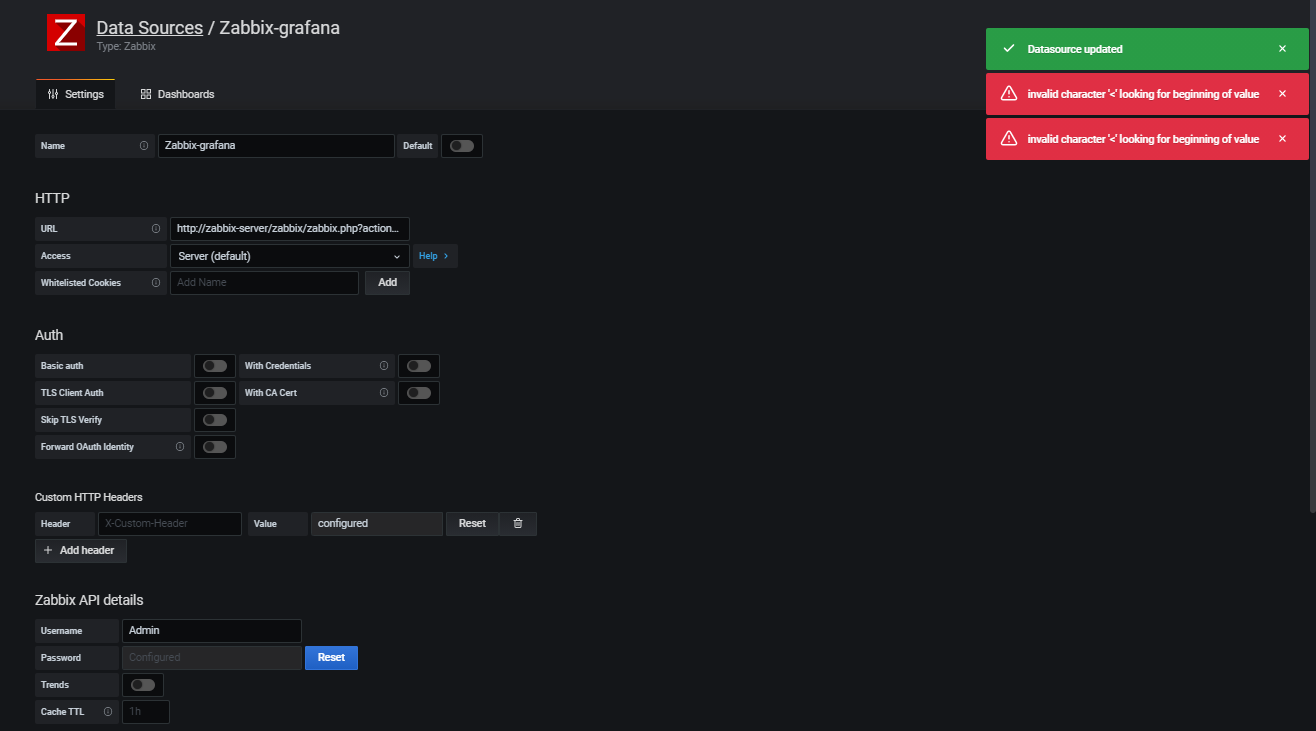Click the Add cookie button
Viewport: 1316px width, 731px height.
pos(388,283)
